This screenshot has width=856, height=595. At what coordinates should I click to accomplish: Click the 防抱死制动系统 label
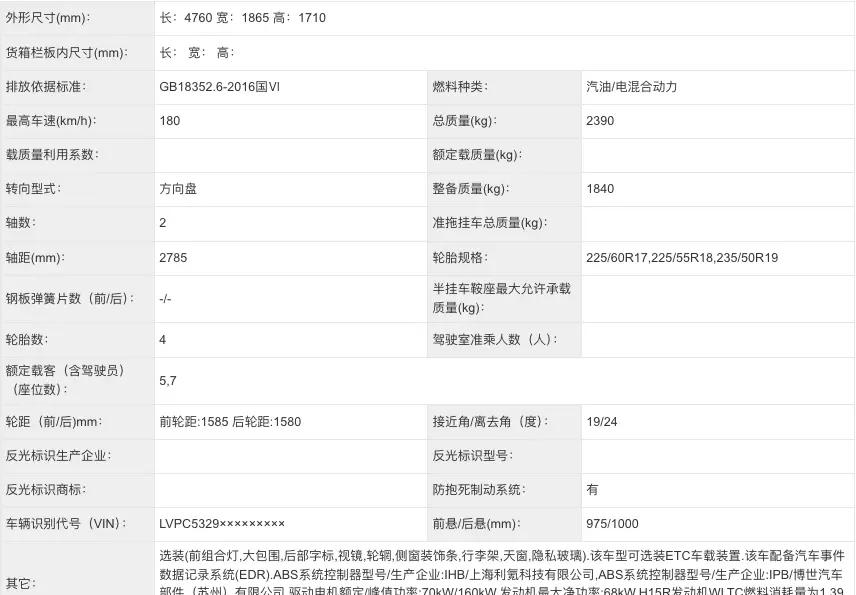479,490
